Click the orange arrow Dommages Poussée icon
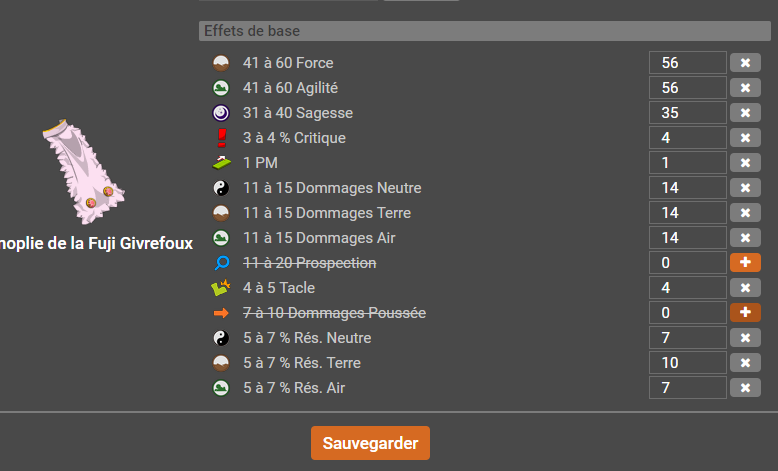The height and width of the screenshot is (471, 778). pos(221,313)
